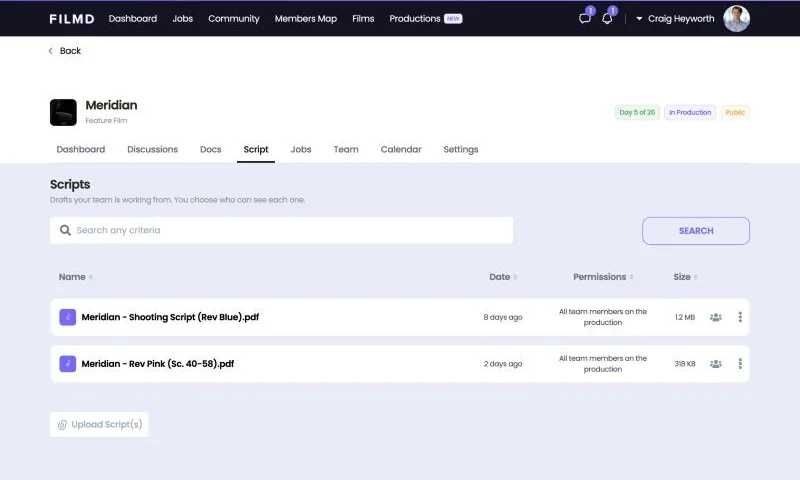800x480 pixels.
Task: Click permissions text in Shooting Script row
Action: pyautogui.click(x=603, y=317)
